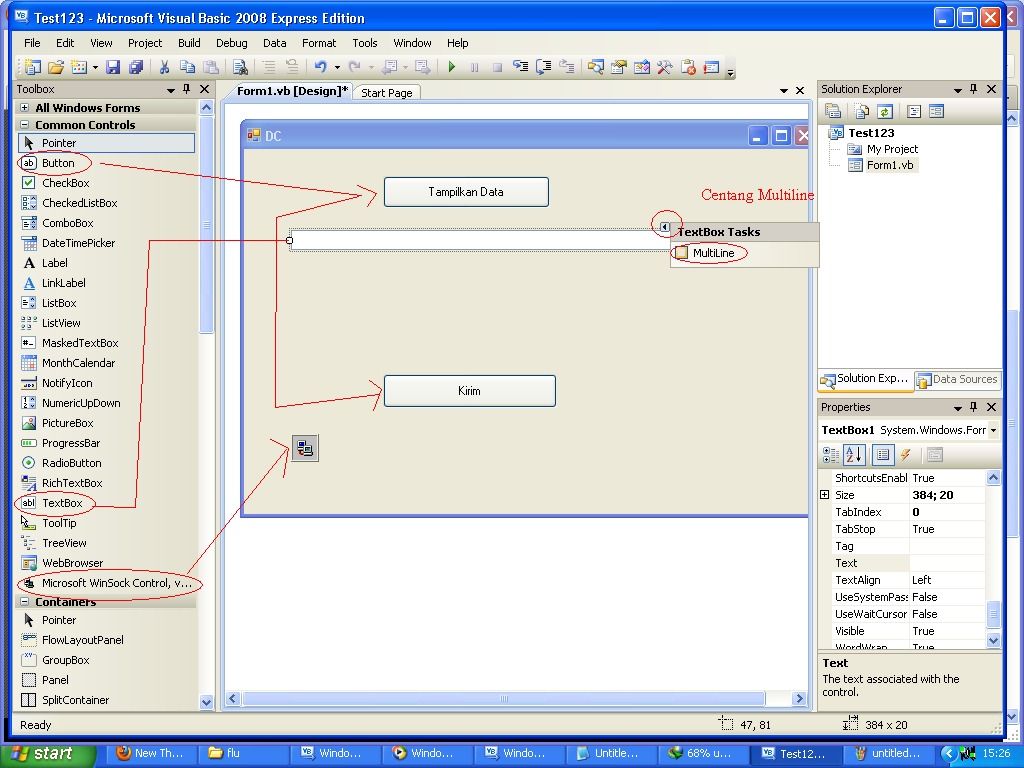Select the TextBox control in the Toolbox
Image resolution: width=1024 pixels, height=768 pixels.
click(62, 503)
